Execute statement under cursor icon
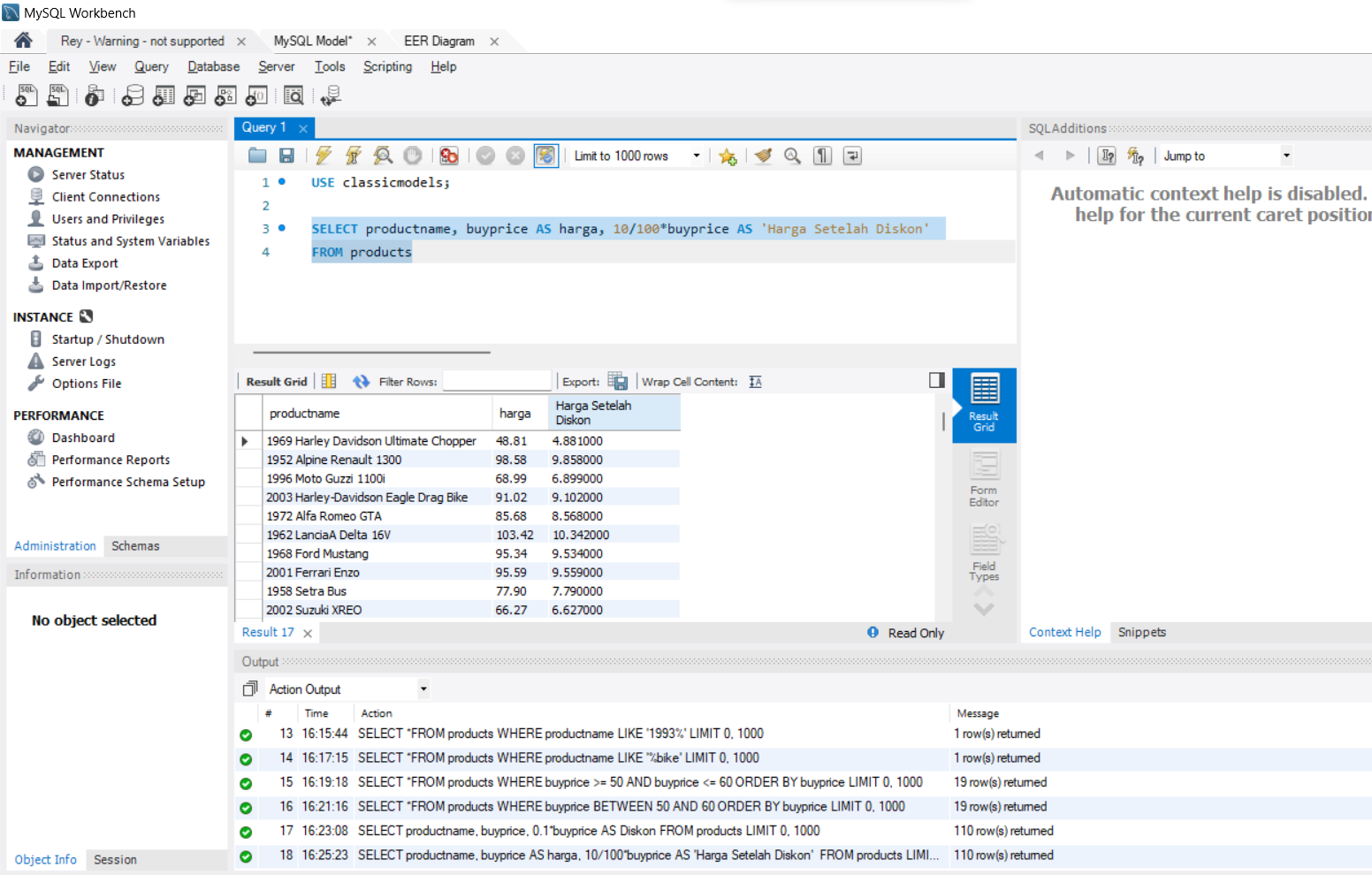Viewport: 1372px width, 875px height. point(353,156)
